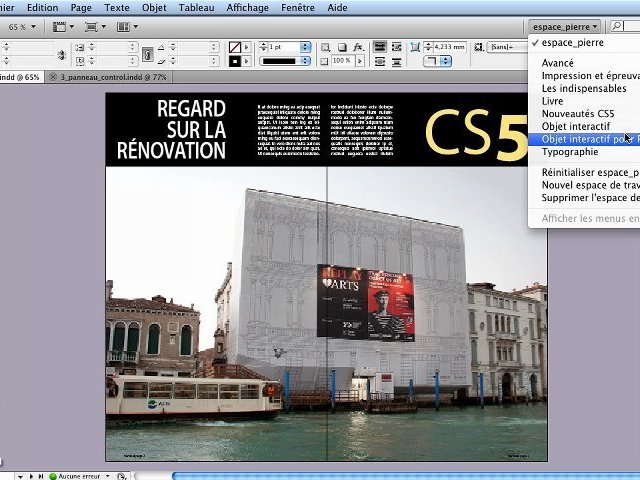Click the drop shadow icon

click(342, 47)
